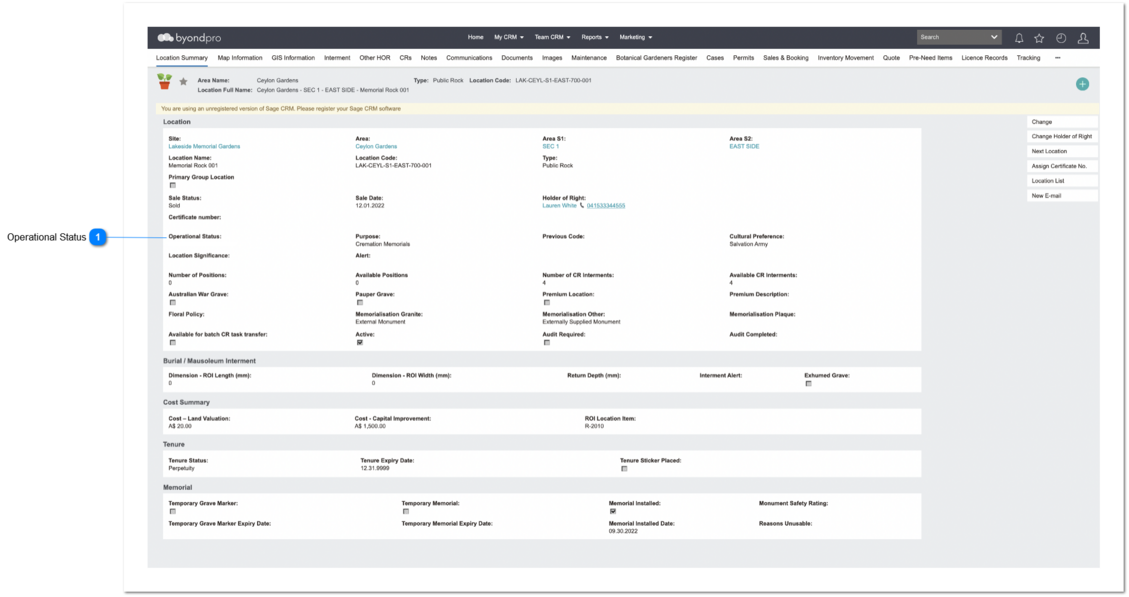Click Change Holder of Right button
Screen dimensions: 1129x597
(x=1062, y=137)
